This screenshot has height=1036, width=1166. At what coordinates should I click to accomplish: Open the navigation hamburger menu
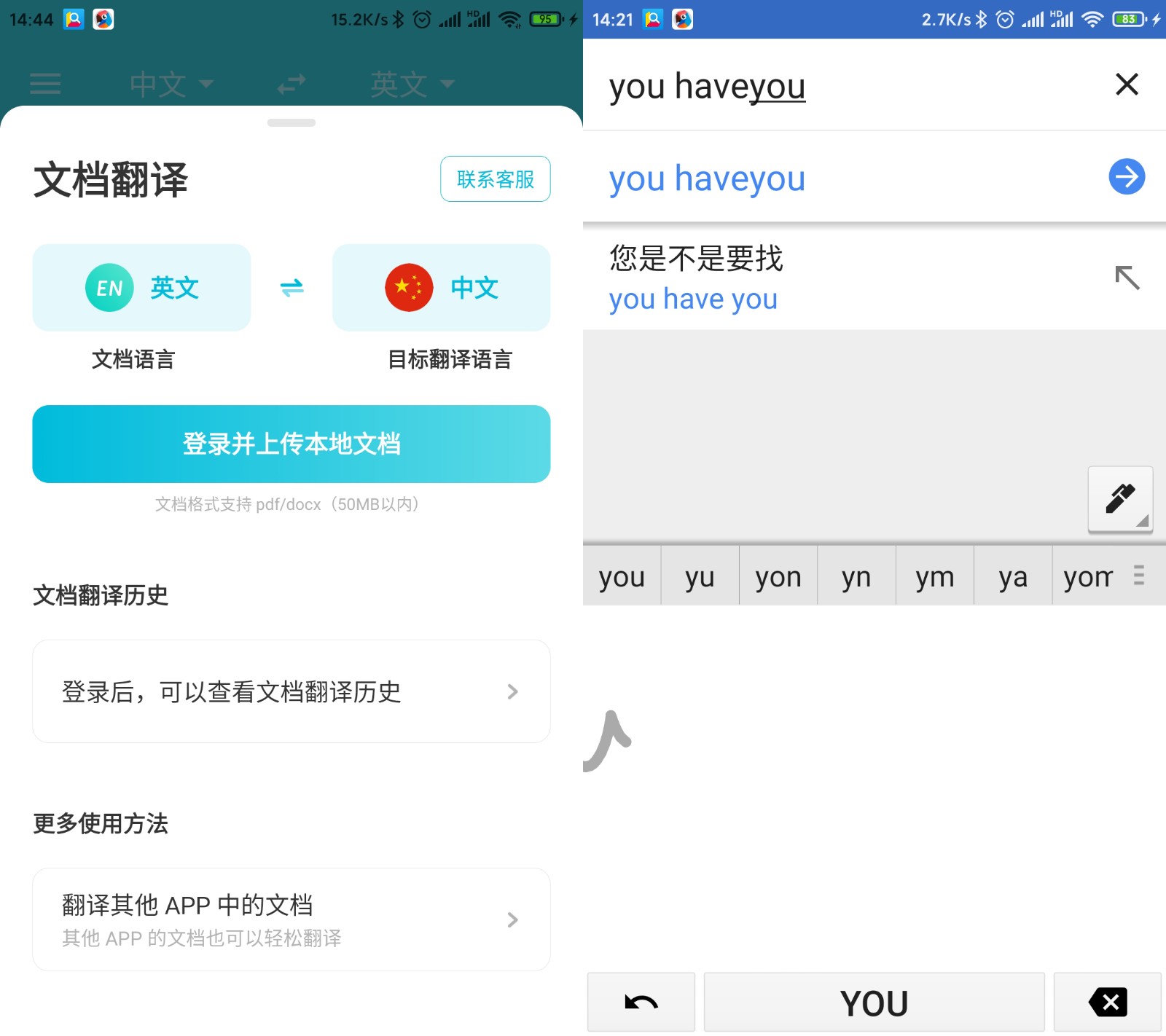45,83
